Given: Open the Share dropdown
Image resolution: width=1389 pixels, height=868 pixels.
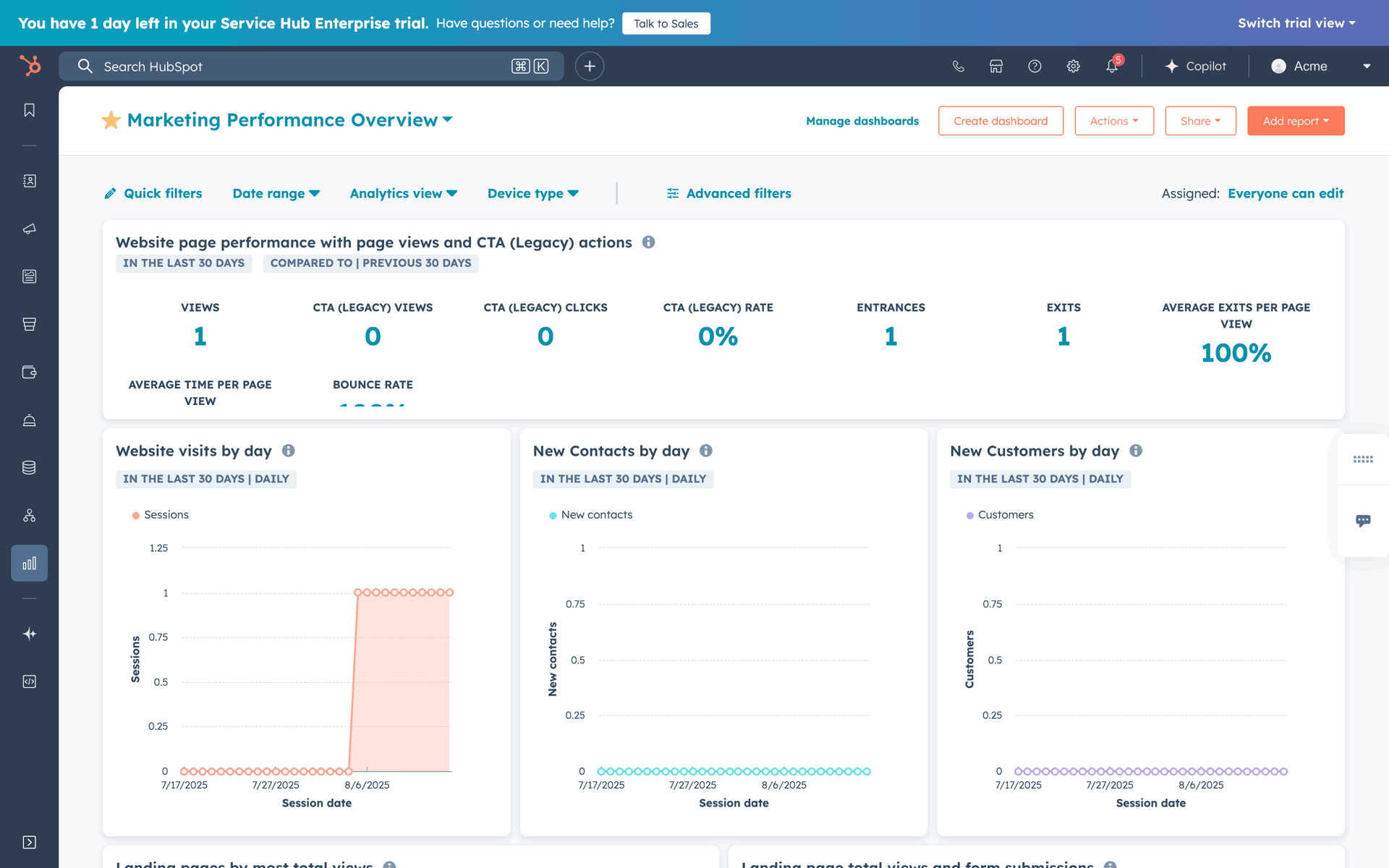Looking at the screenshot, I should pos(1200,121).
